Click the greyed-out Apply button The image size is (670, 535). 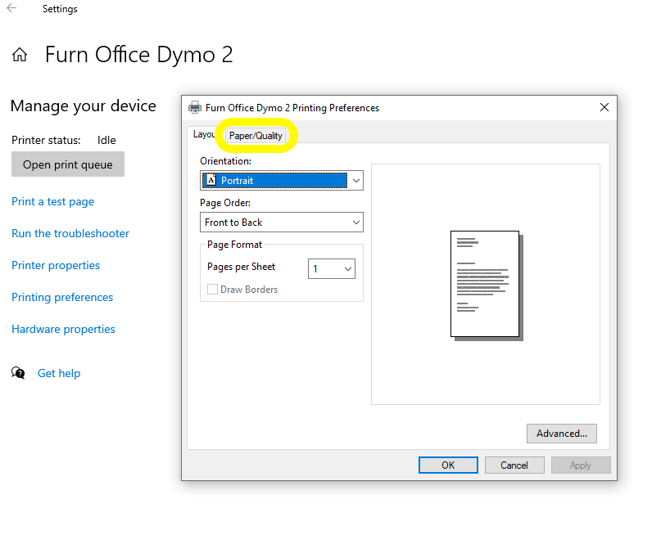(x=580, y=465)
